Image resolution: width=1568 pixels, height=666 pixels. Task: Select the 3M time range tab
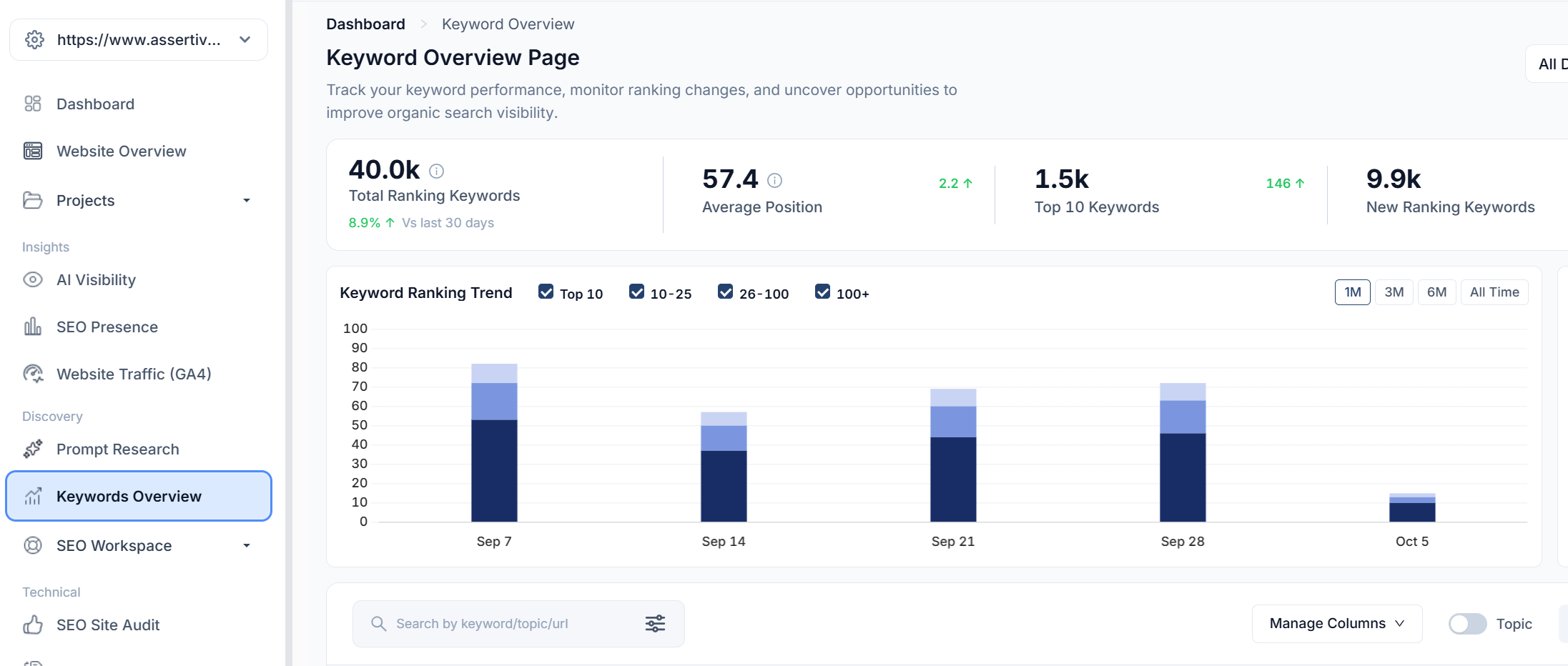[1394, 292]
